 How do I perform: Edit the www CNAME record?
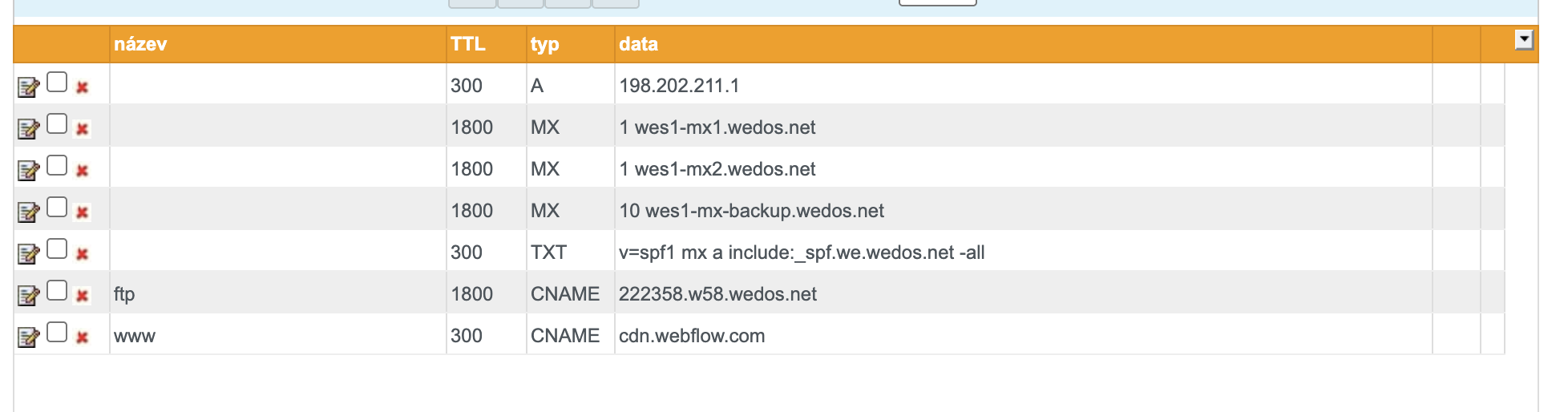28,337
